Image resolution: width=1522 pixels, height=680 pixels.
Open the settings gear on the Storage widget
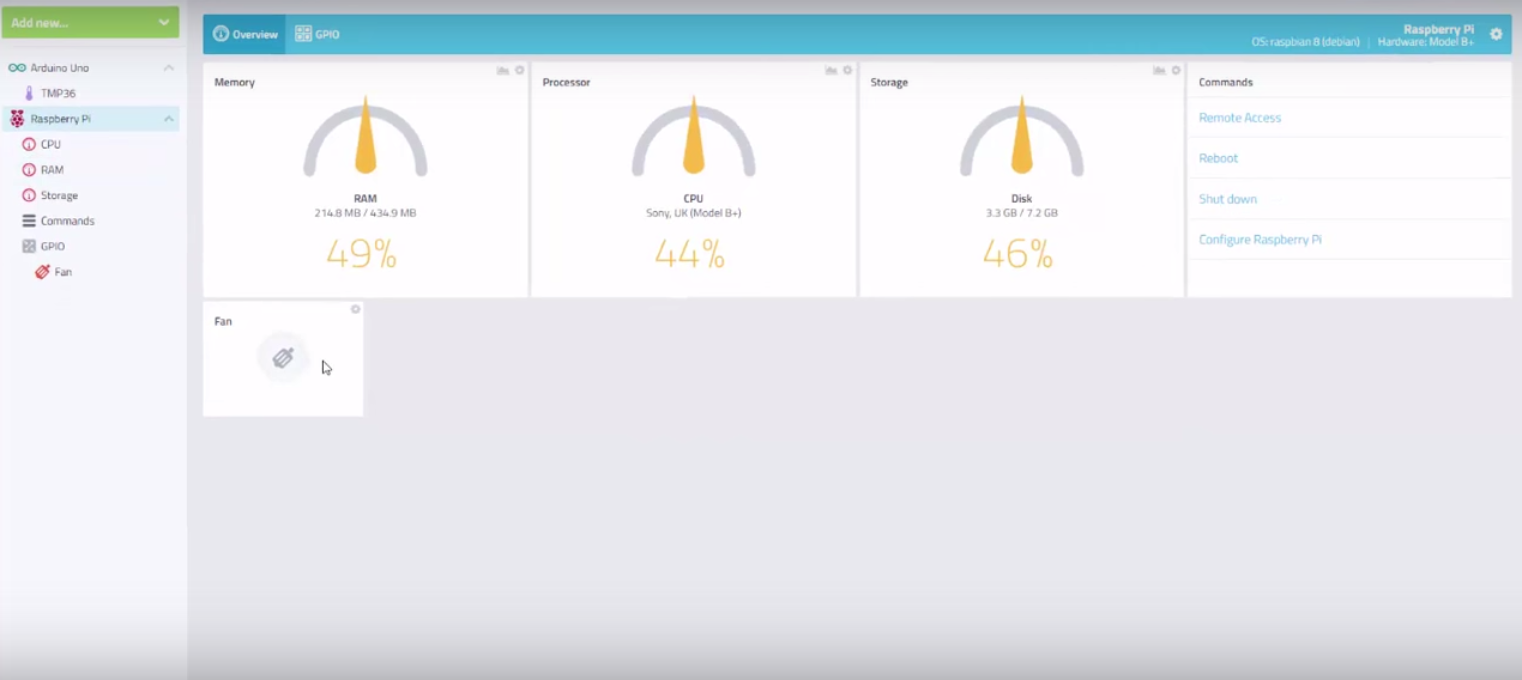1176,70
